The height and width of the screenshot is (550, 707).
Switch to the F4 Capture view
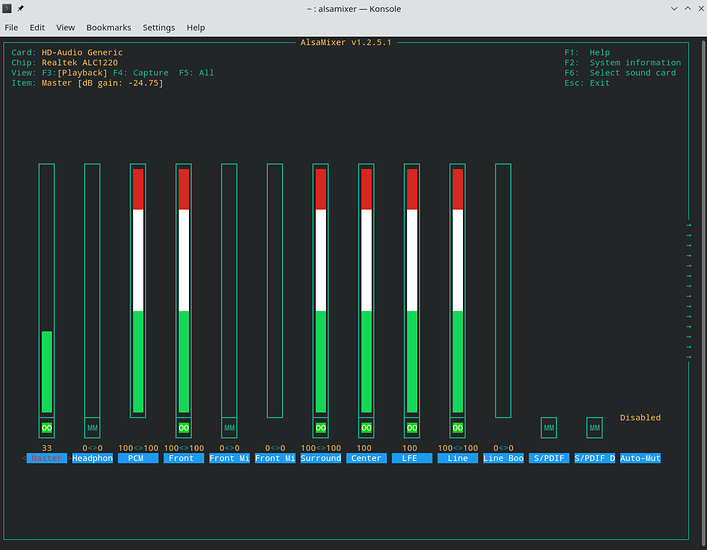(140, 73)
